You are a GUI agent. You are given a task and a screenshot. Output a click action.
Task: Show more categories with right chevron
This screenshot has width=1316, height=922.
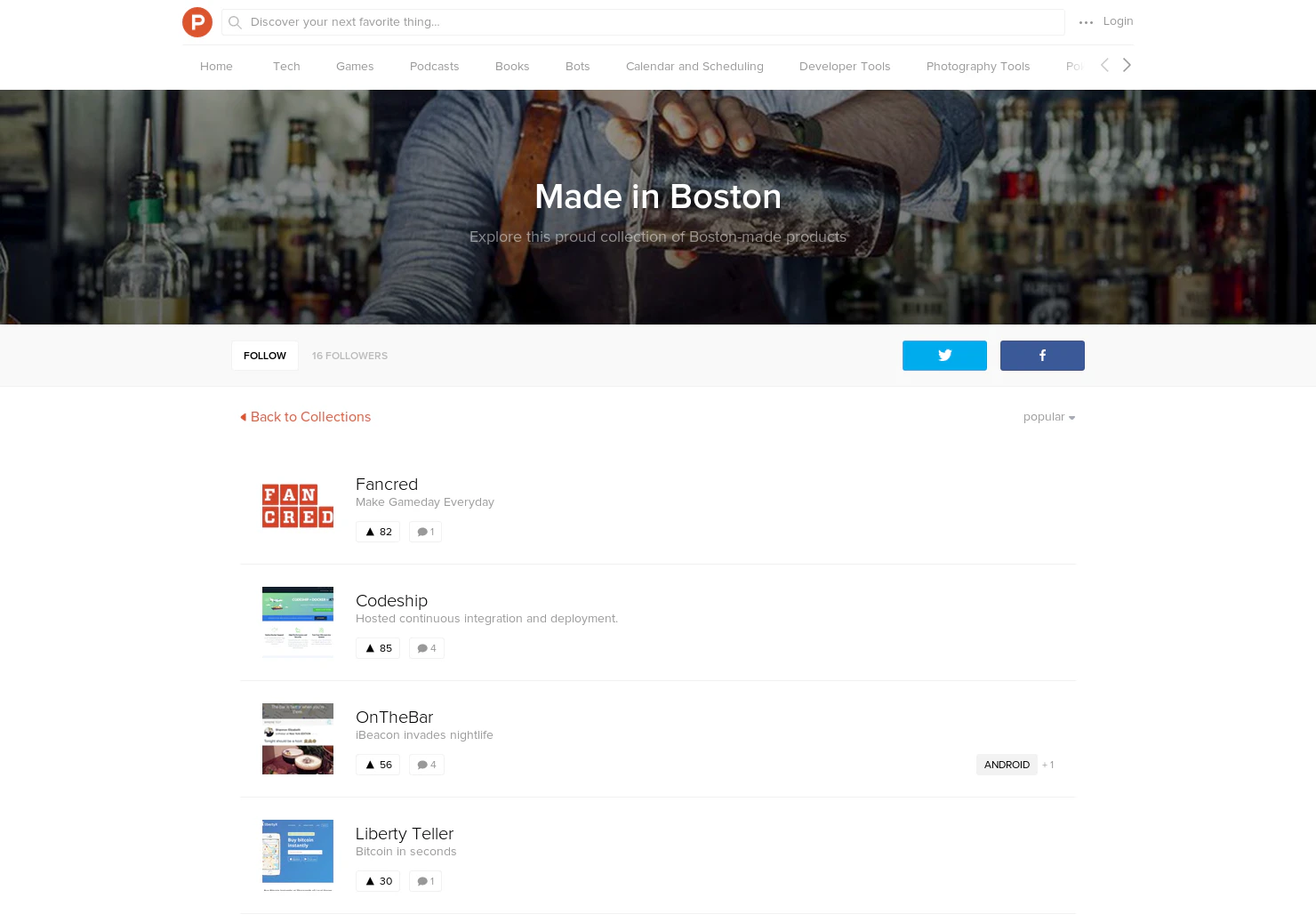(1127, 65)
